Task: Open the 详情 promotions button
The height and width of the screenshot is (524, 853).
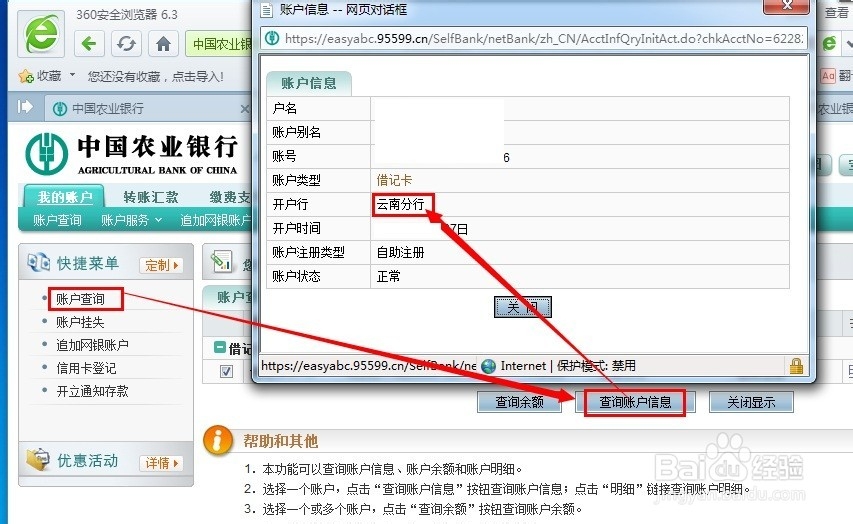Action: (161, 463)
